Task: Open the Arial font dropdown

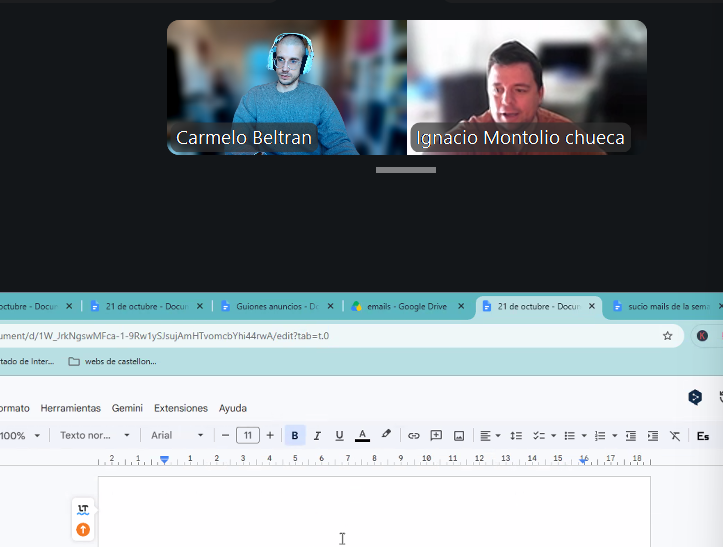Action: point(177,435)
